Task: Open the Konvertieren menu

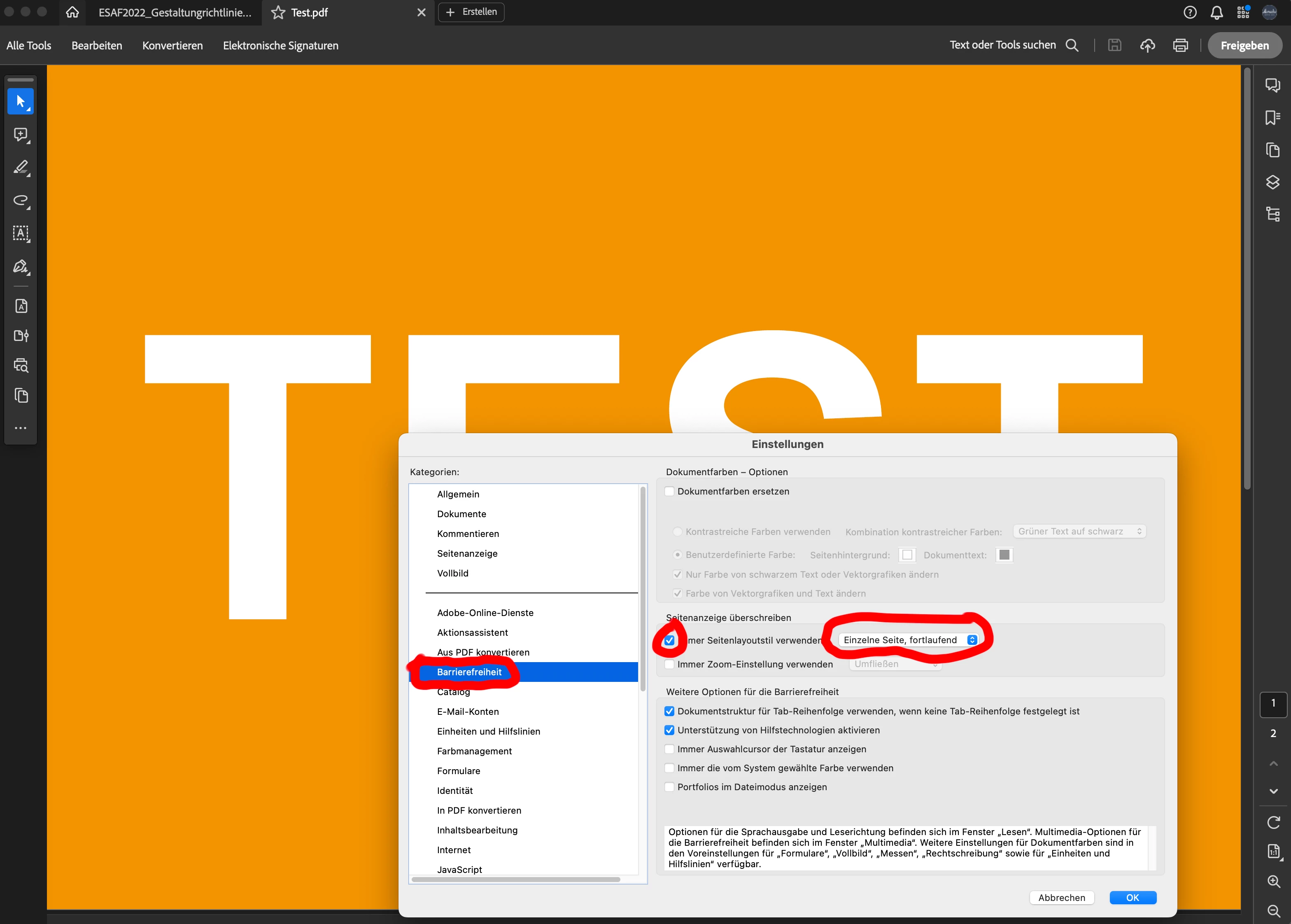Action: coord(172,46)
